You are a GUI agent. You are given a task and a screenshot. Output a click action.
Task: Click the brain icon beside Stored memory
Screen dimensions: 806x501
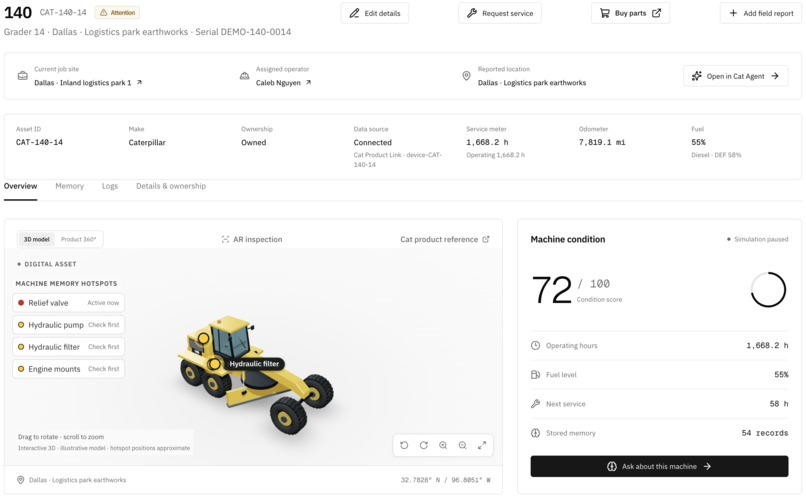coord(535,433)
